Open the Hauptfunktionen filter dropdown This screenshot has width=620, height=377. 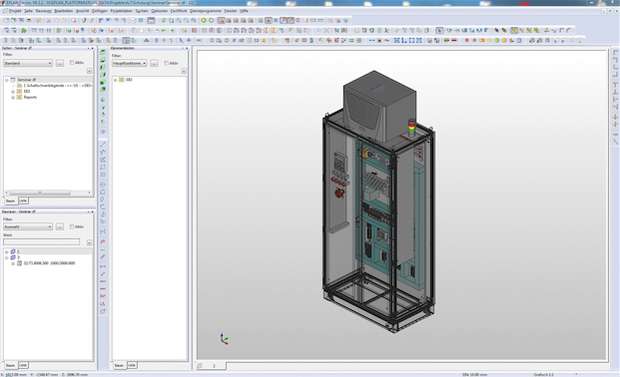129,63
